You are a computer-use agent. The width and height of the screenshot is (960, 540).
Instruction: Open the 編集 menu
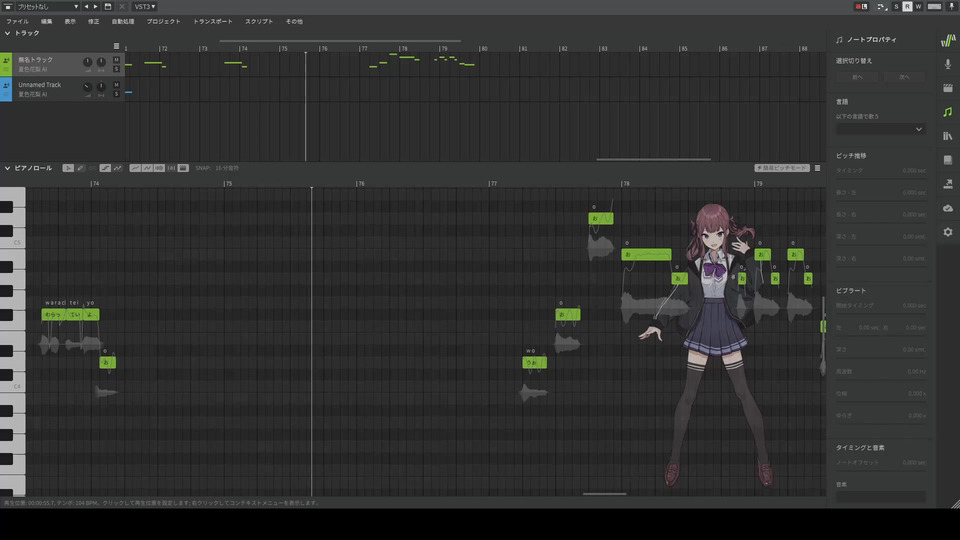(x=47, y=21)
